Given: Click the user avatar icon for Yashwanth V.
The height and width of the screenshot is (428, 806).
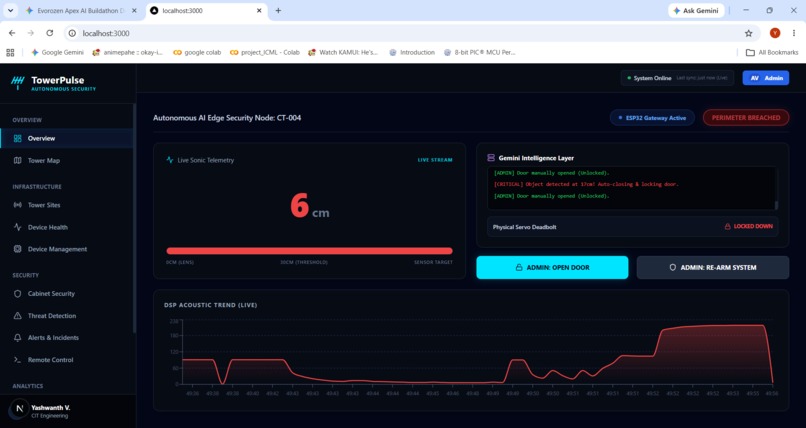Looking at the screenshot, I should (19, 409).
